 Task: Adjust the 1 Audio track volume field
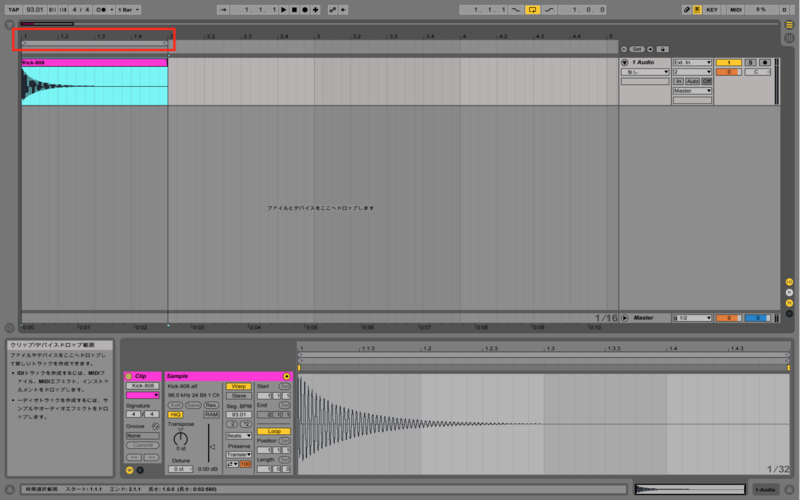(x=729, y=72)
